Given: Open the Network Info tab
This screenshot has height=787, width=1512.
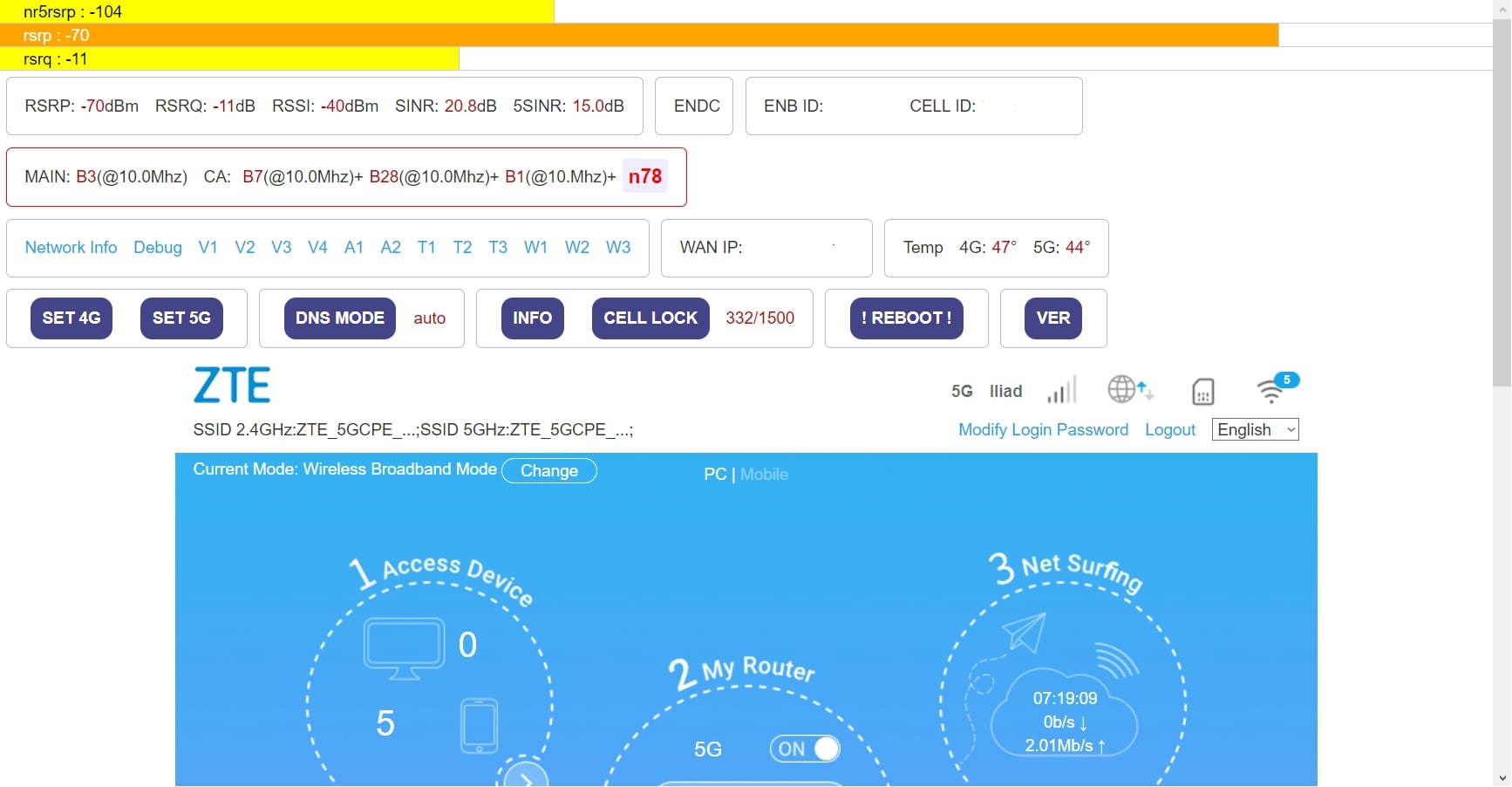Looking at the screenshot, I should pos(71,248).
